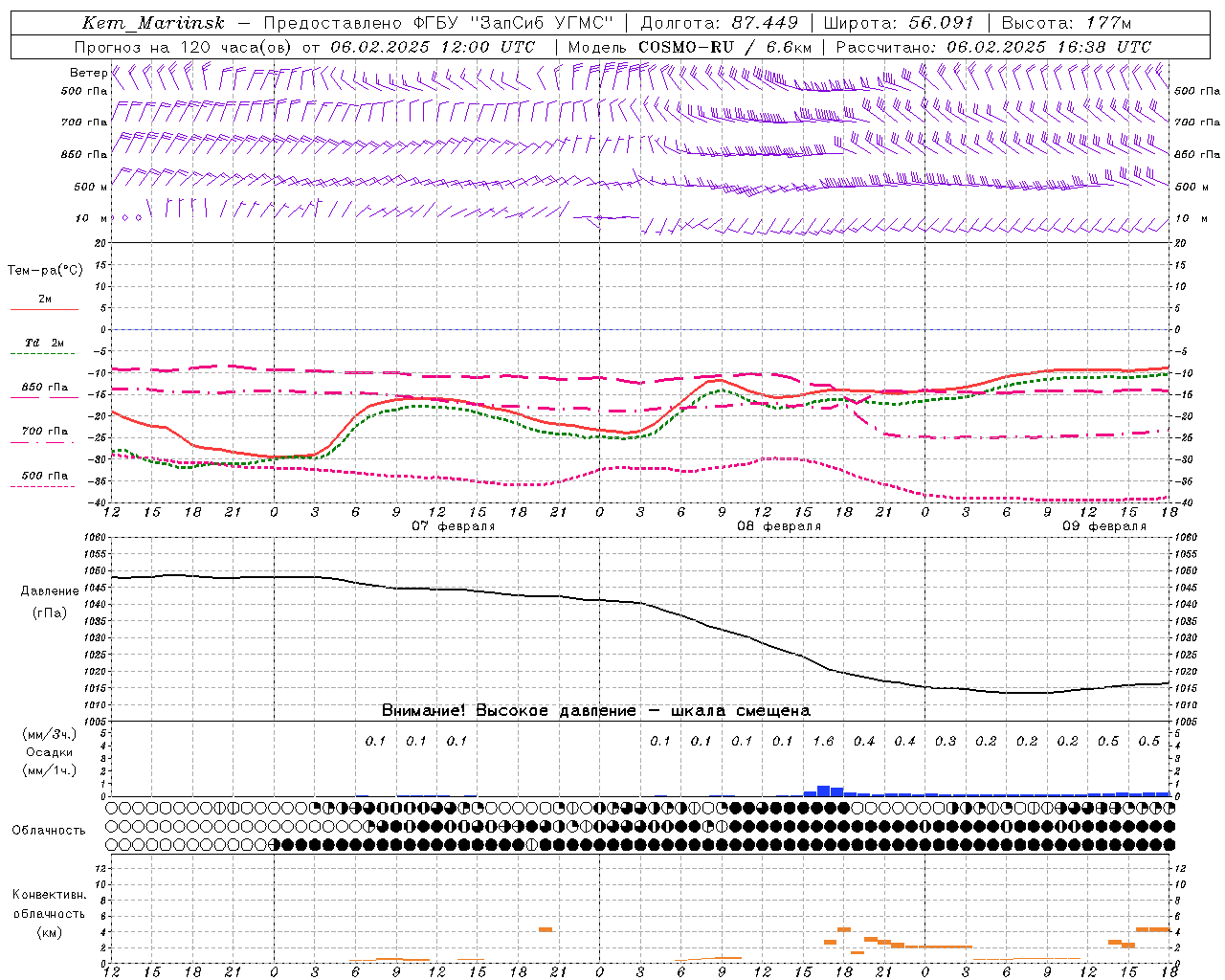Viewport: 1225px width, 980px height.
Task: Click the "07 февраля" date label
Action: click(454, 526)
